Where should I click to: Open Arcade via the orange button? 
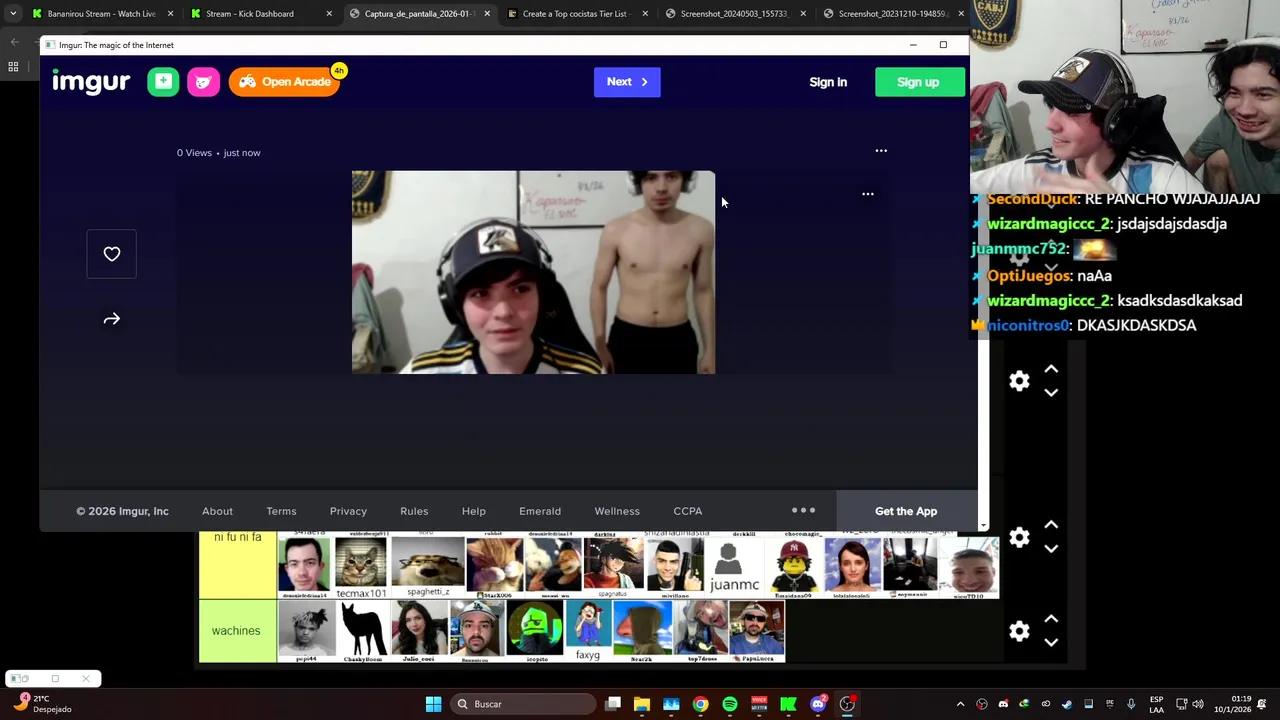click(x=285, y=82)
